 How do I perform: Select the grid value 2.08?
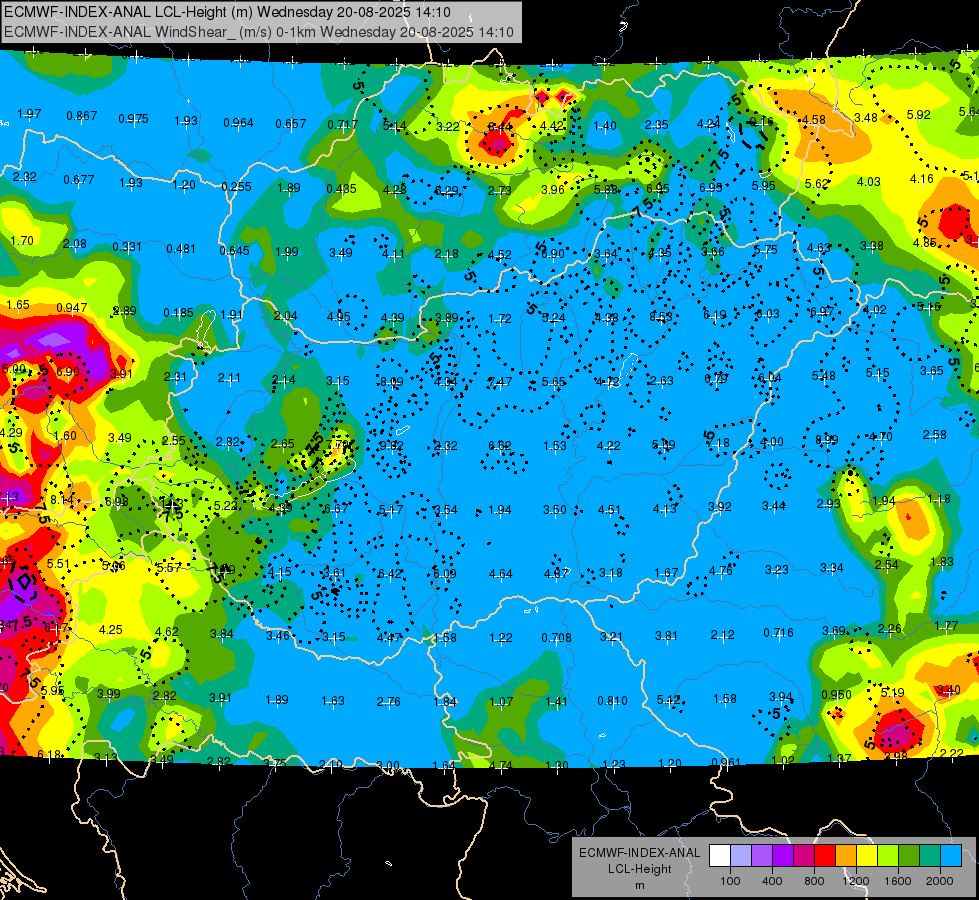click(x=74, y=244)
